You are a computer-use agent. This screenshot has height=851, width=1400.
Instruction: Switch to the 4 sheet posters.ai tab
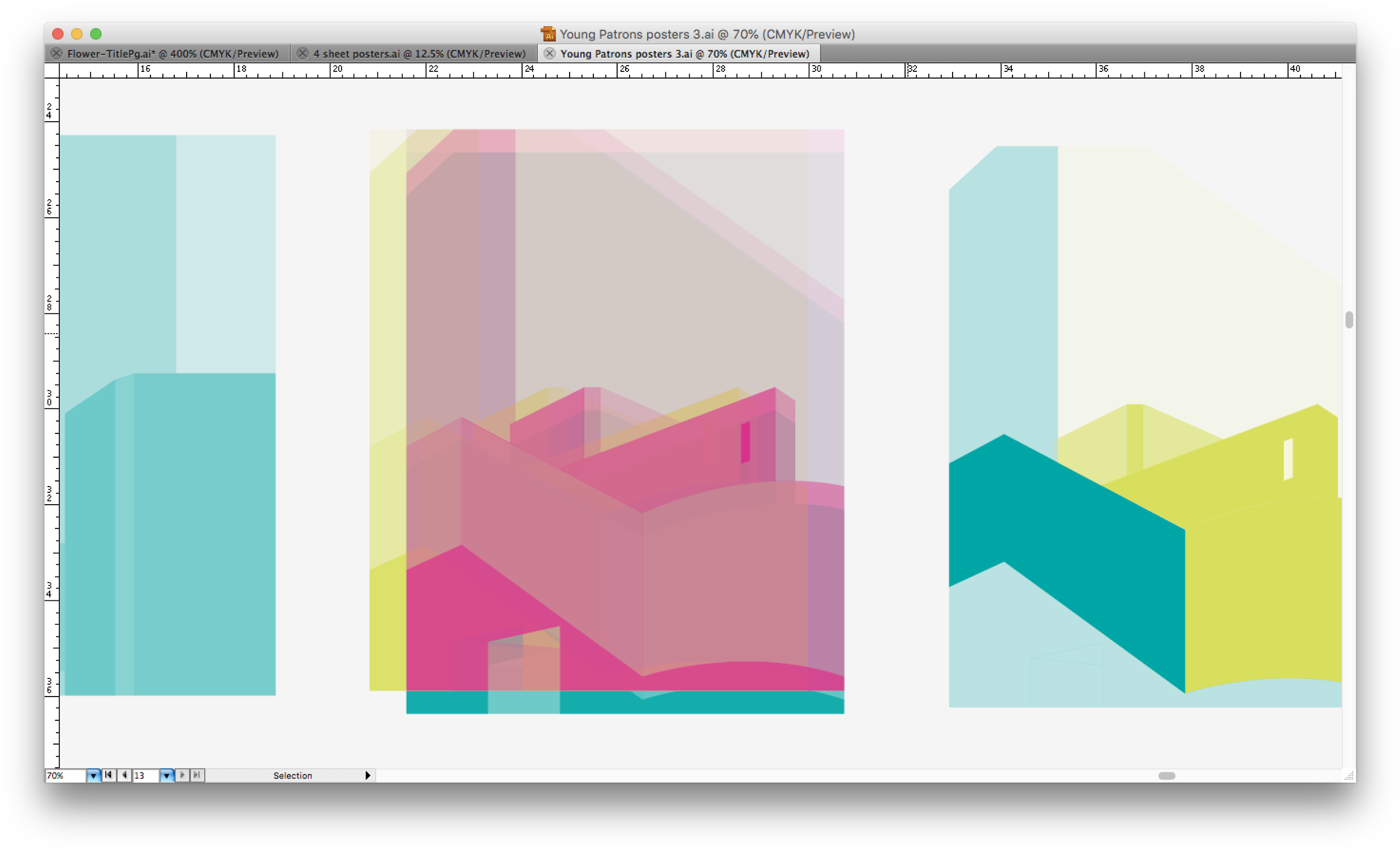[419, 53]
